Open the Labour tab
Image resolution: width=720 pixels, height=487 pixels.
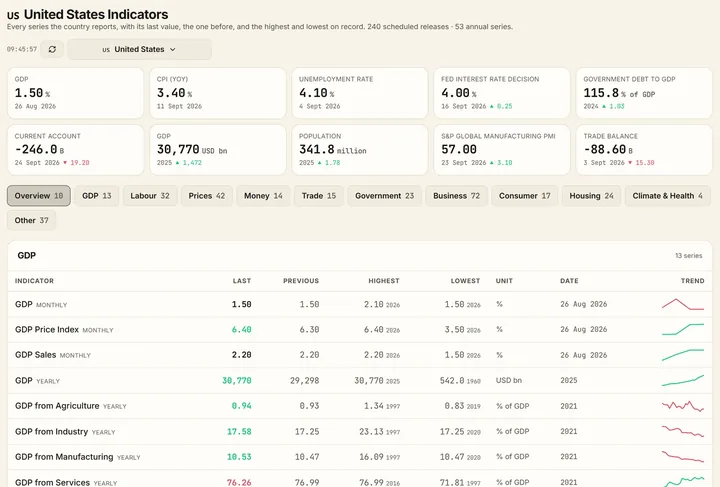point(150,196)
